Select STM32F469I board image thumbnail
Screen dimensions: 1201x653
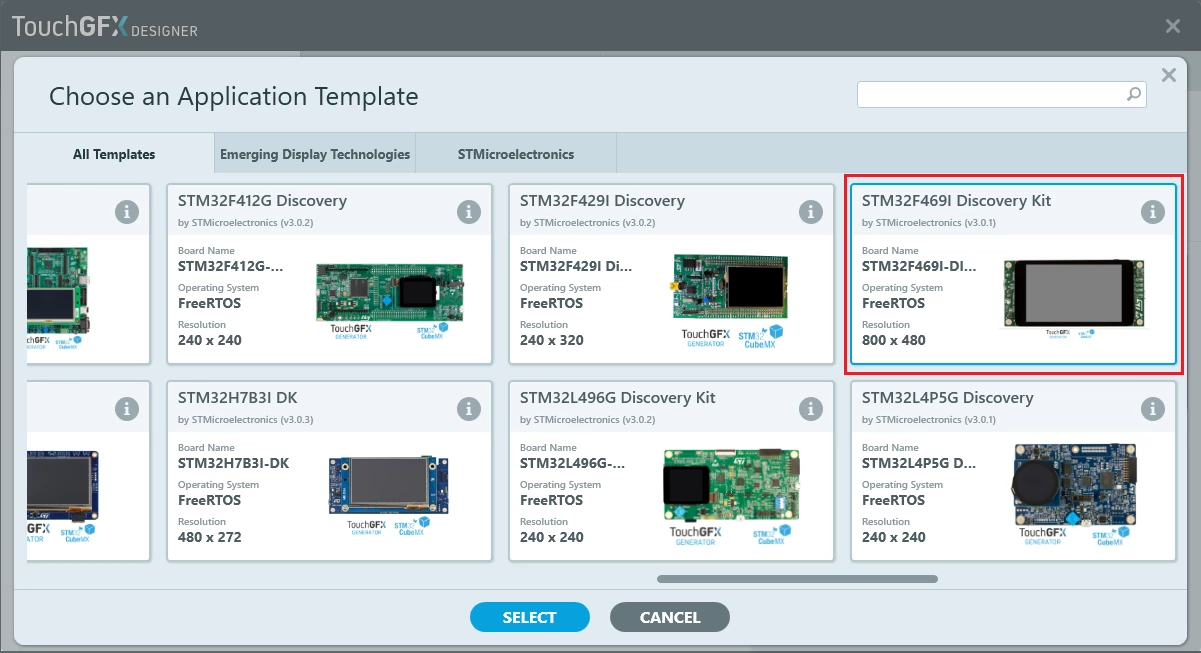(x=1074, y=293)
